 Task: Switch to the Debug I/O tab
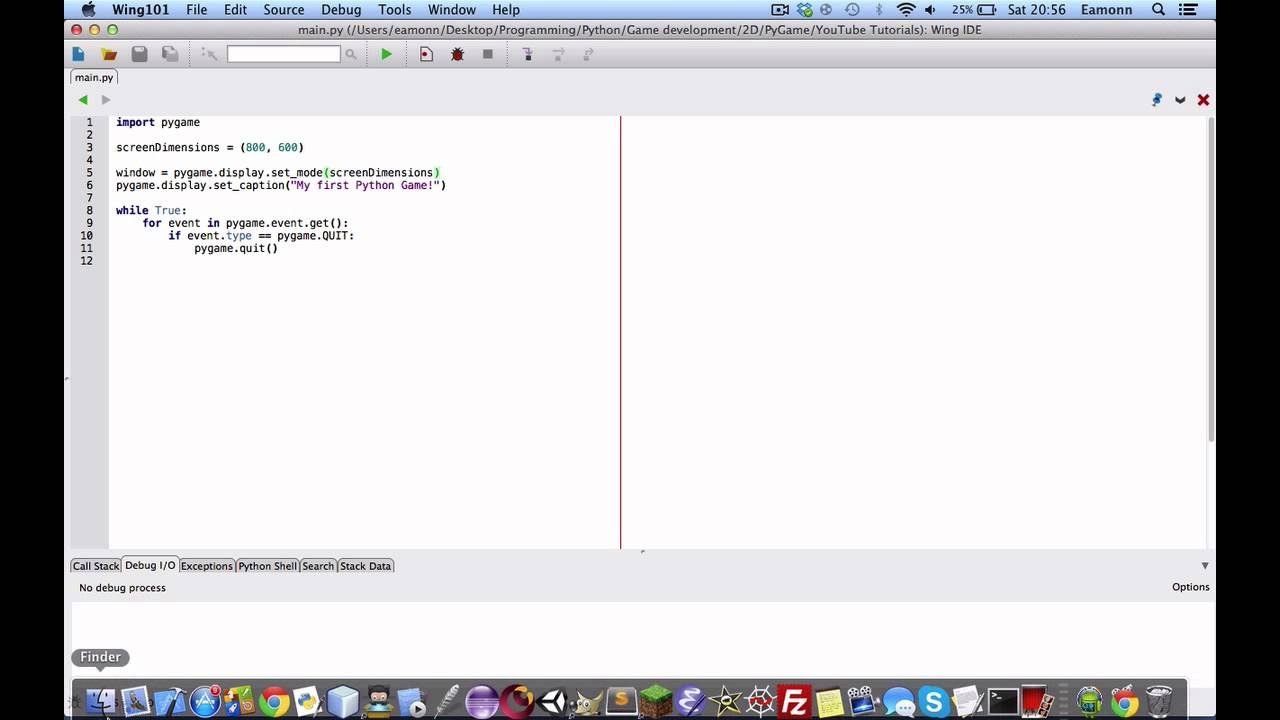click(150, 565)
